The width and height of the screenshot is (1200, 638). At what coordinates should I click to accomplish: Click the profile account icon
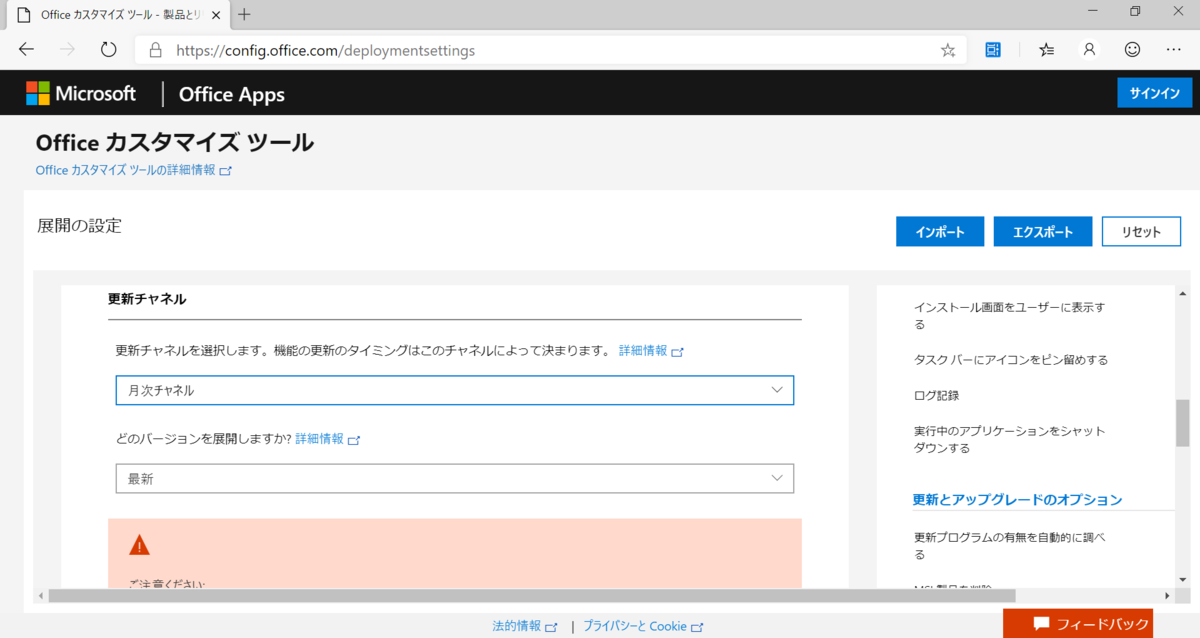tap(1088, 49)
